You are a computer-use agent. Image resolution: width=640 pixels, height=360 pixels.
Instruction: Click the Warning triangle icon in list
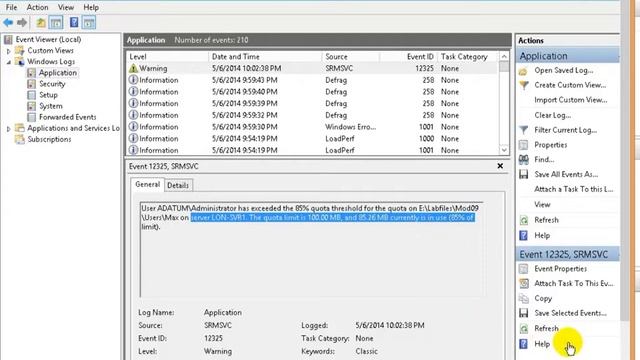[133, 68]
